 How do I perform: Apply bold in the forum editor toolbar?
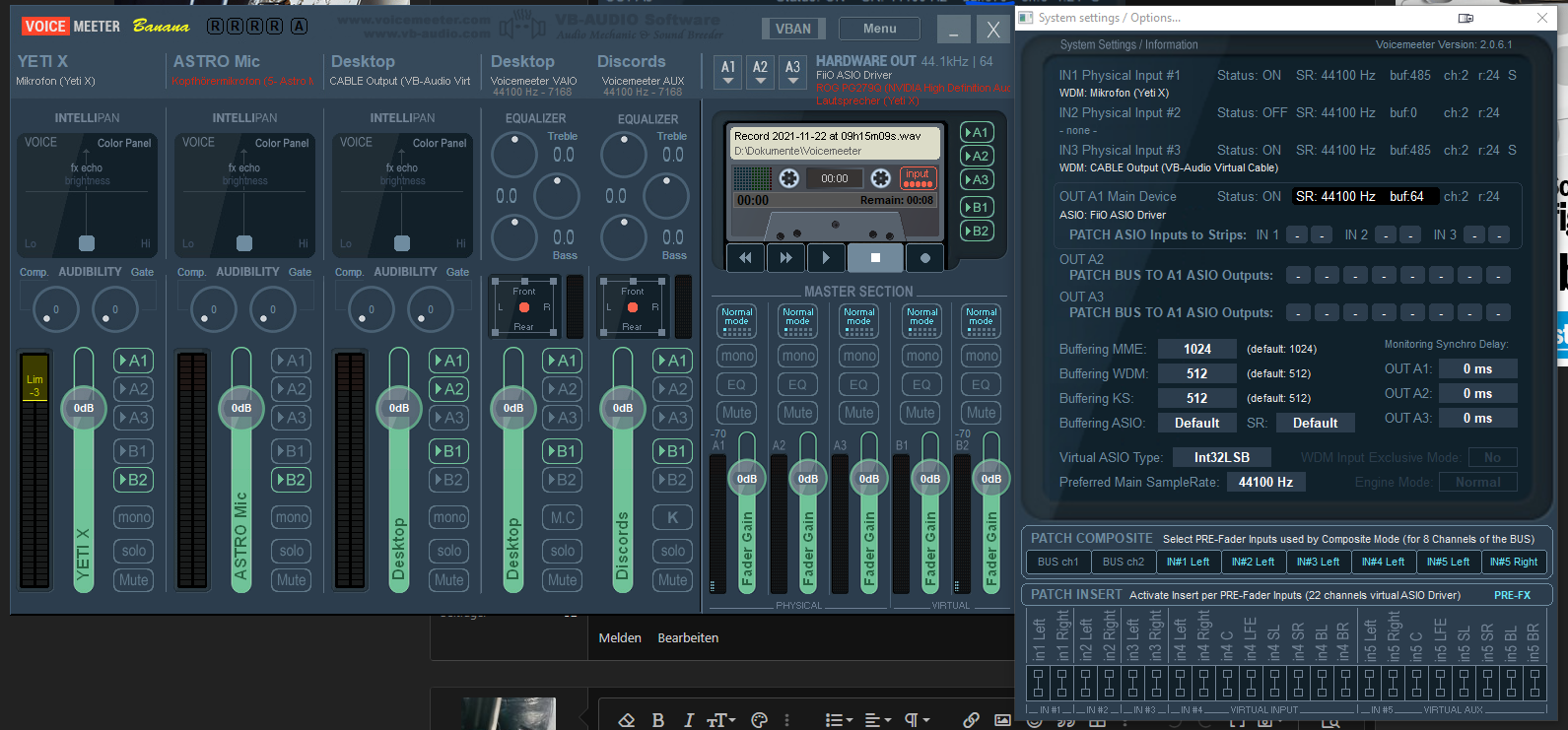tap(657, 720)
